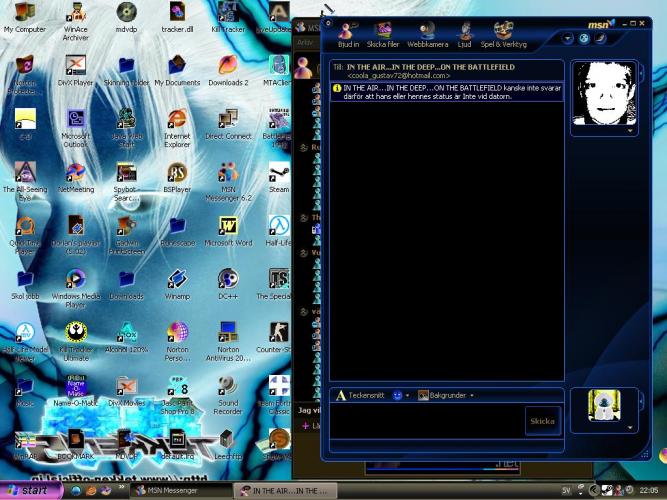Click in the chat message input box

coord(428,421)
